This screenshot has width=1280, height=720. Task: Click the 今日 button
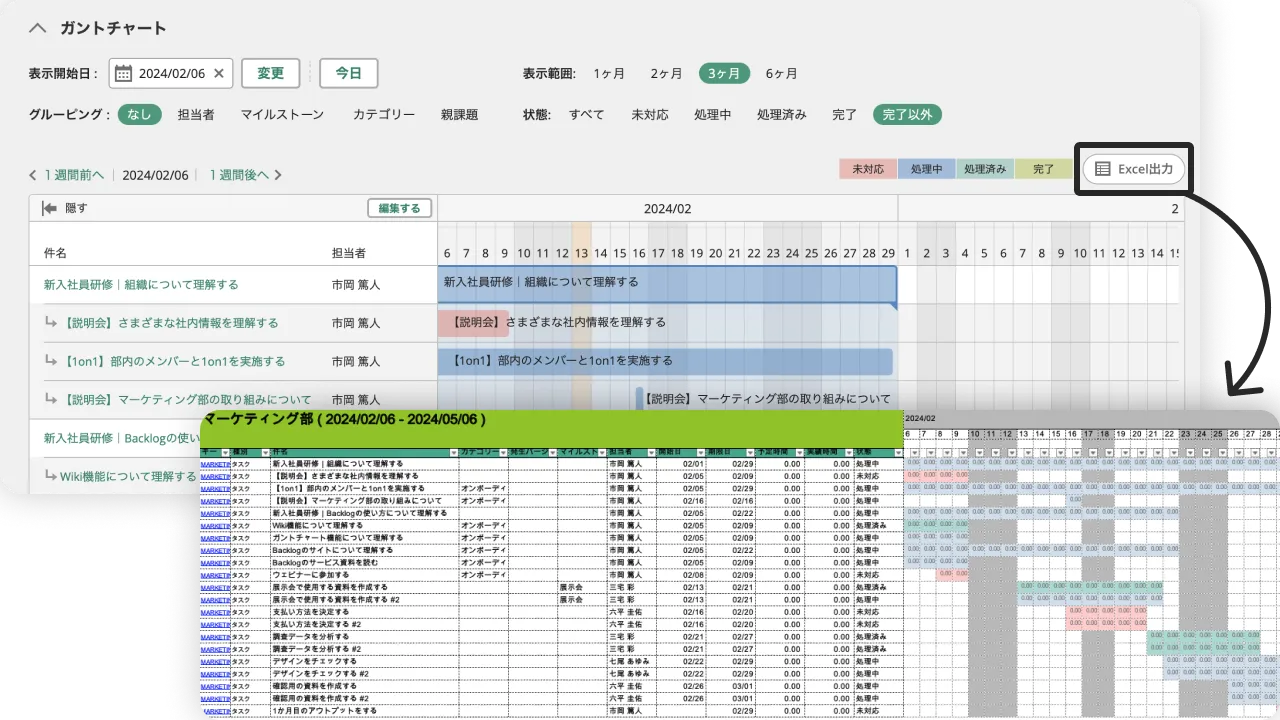click(x=348, y=72)
